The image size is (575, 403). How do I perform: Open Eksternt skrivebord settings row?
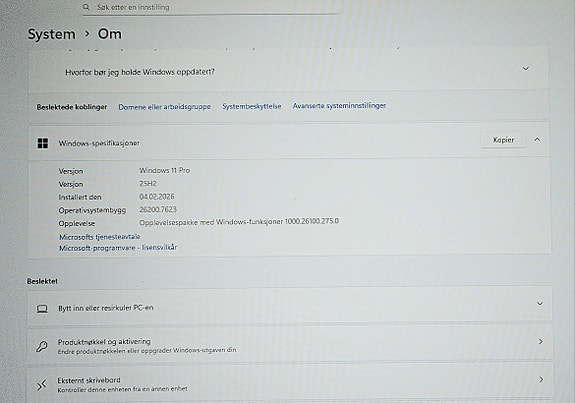pyautogui.click(x=290, y=382)
